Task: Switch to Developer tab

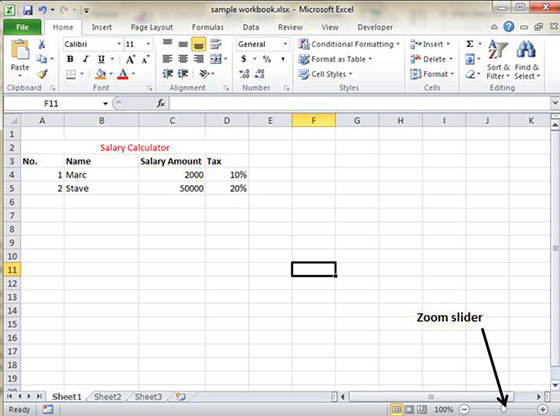Action: (375, 27)
